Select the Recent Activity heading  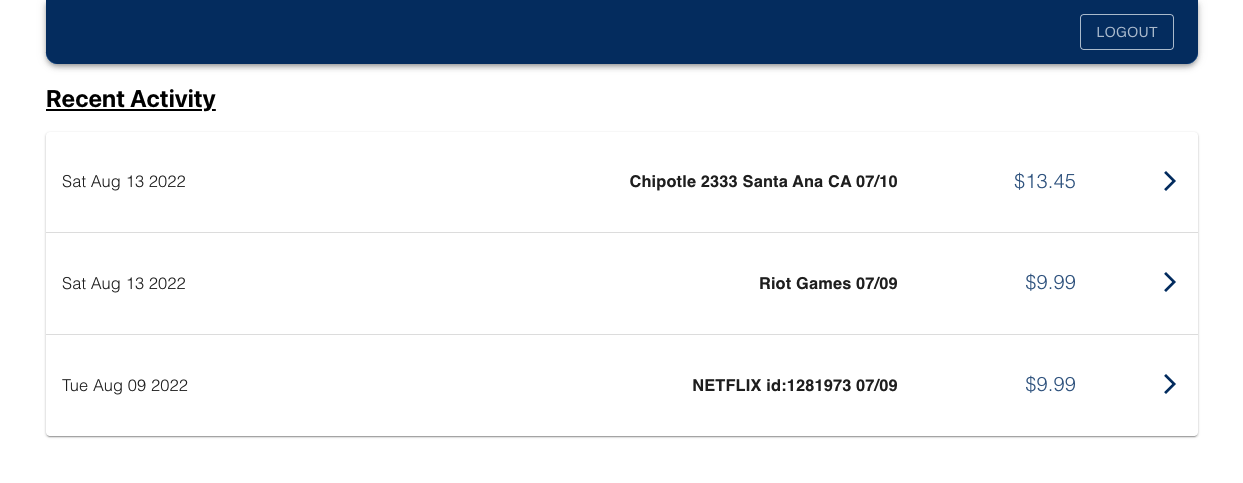tap(131, 99)
